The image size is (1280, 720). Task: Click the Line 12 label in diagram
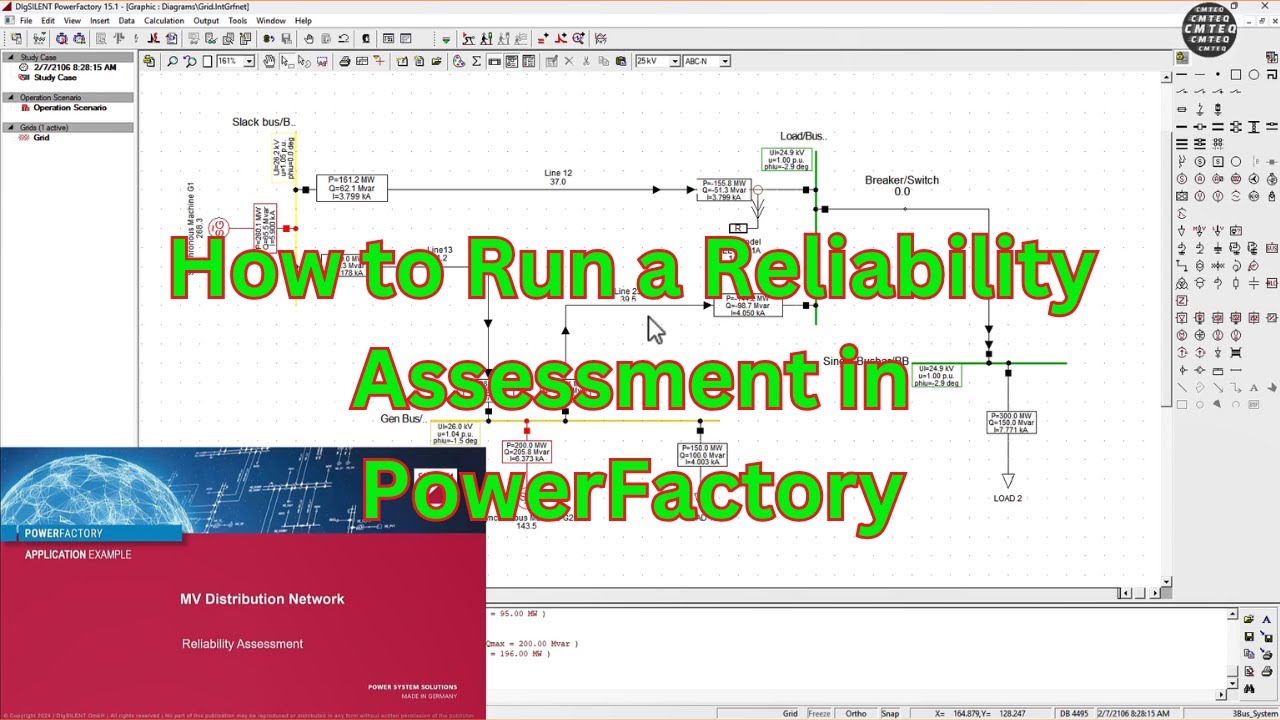(558, 173)
